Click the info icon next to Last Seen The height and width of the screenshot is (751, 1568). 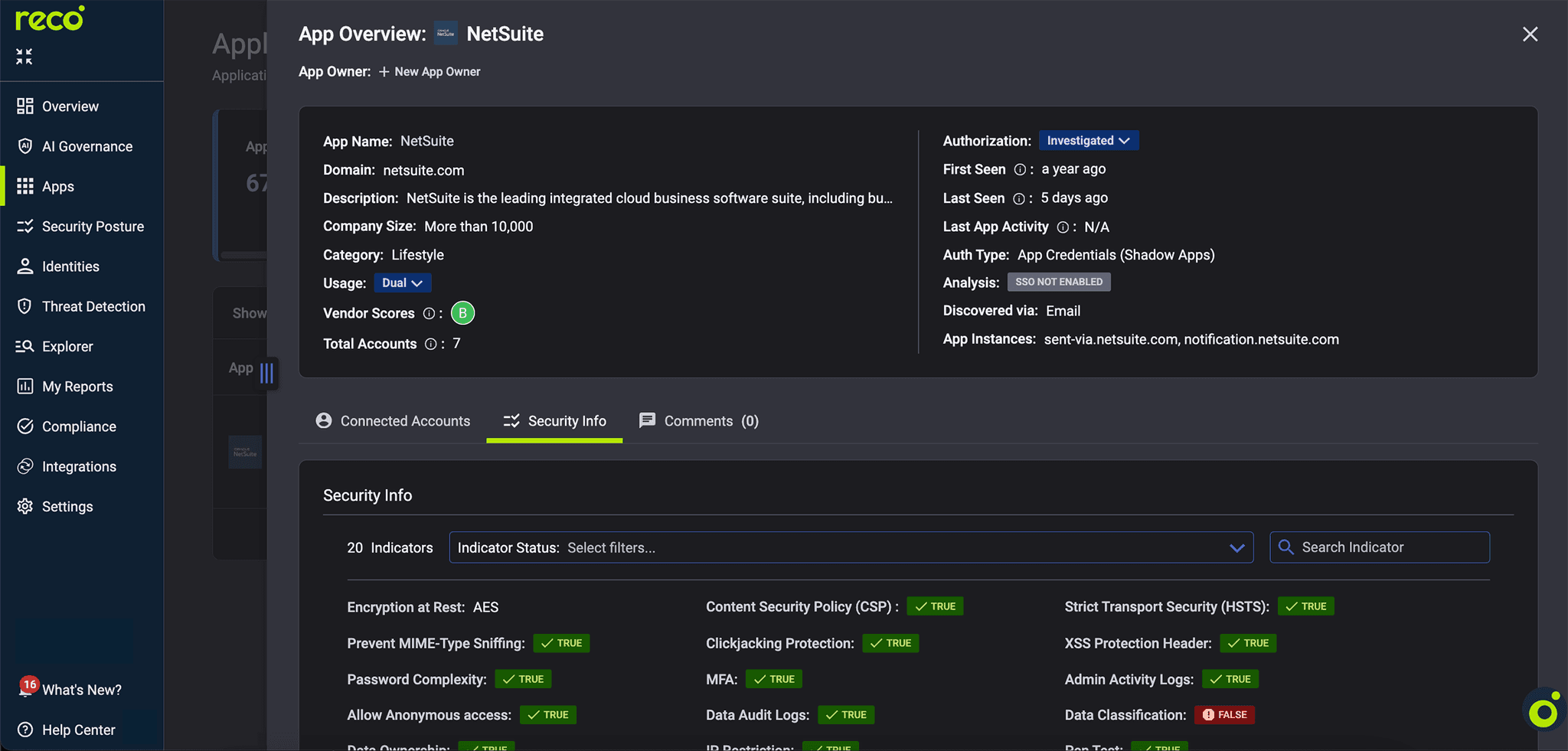pos(1019,199)
